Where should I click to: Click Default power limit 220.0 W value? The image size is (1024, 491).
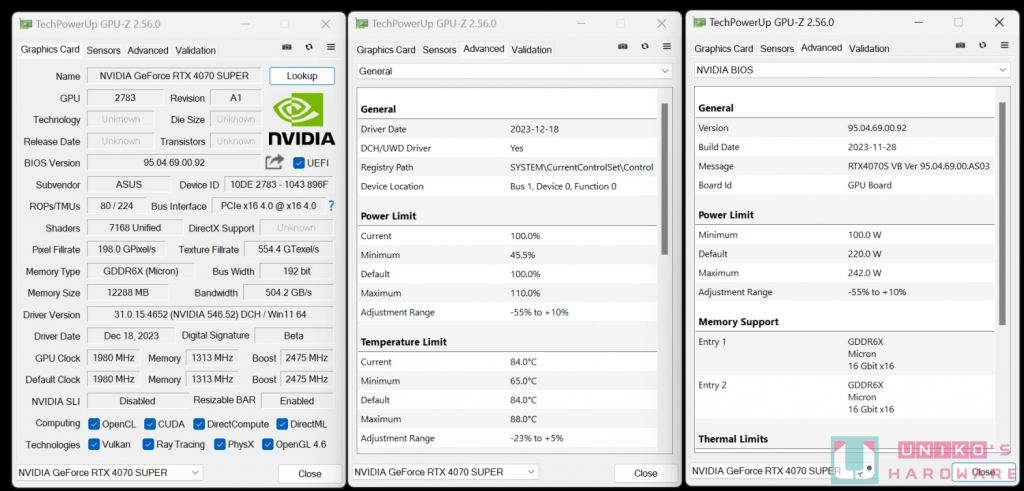click(x=865, y=254)
